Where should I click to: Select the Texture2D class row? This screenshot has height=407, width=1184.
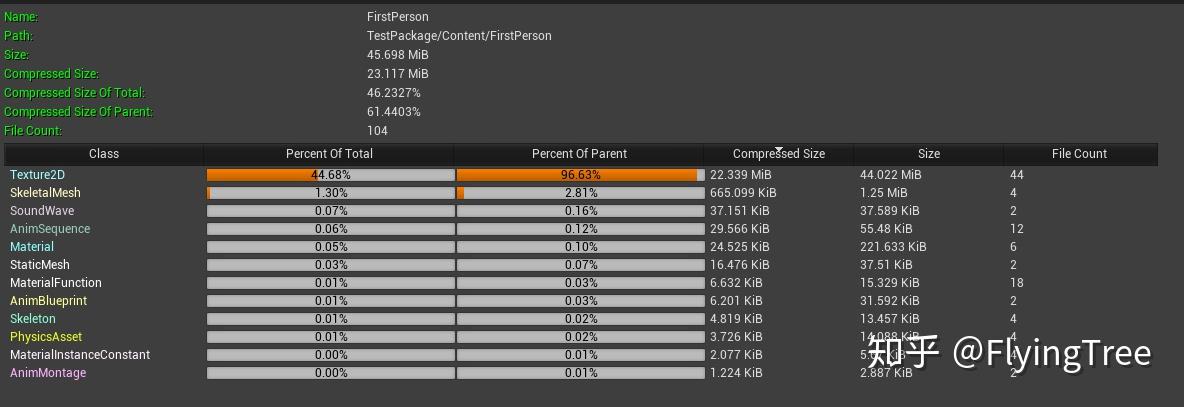37,175
